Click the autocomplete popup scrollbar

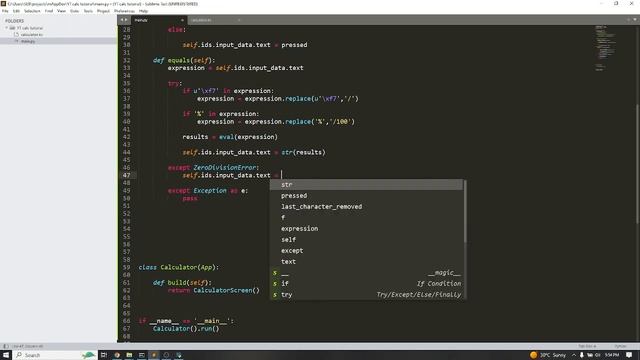tap(464, 211)
